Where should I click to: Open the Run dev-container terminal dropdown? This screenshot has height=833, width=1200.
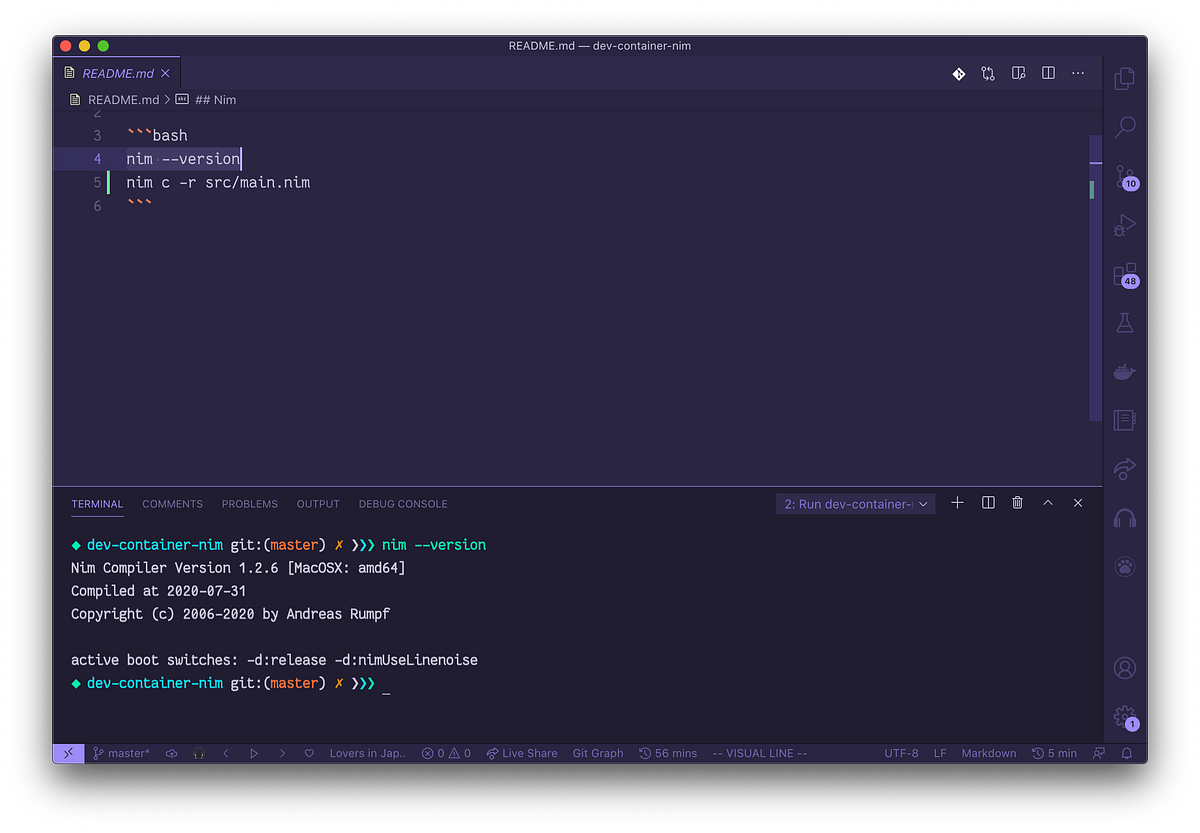tap(855, 503)
